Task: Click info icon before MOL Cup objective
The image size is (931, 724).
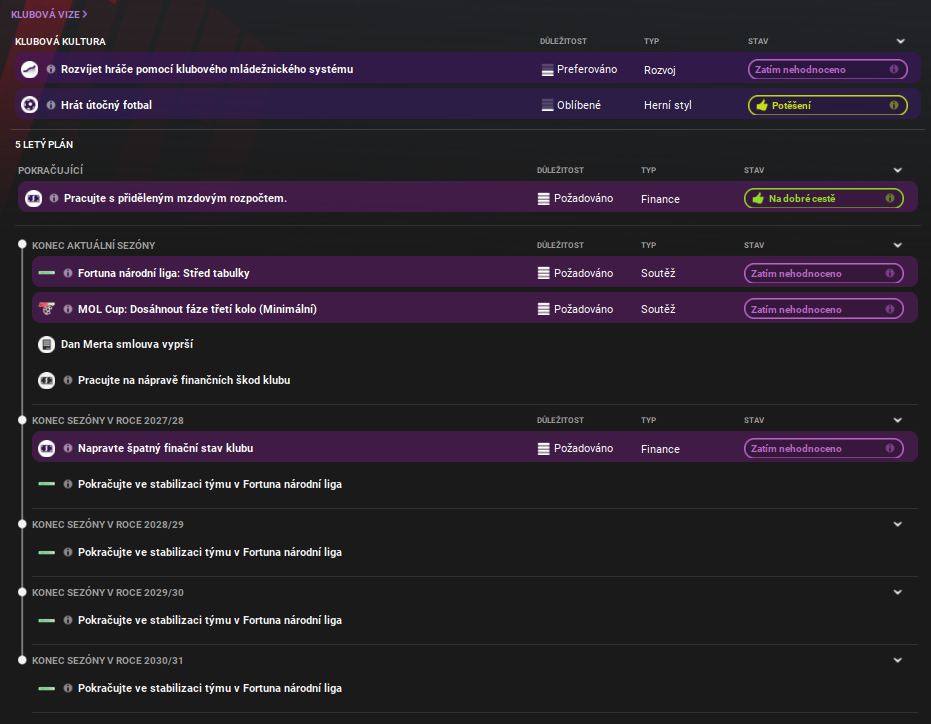Action: pyautogui.click(x=68, y=309)
